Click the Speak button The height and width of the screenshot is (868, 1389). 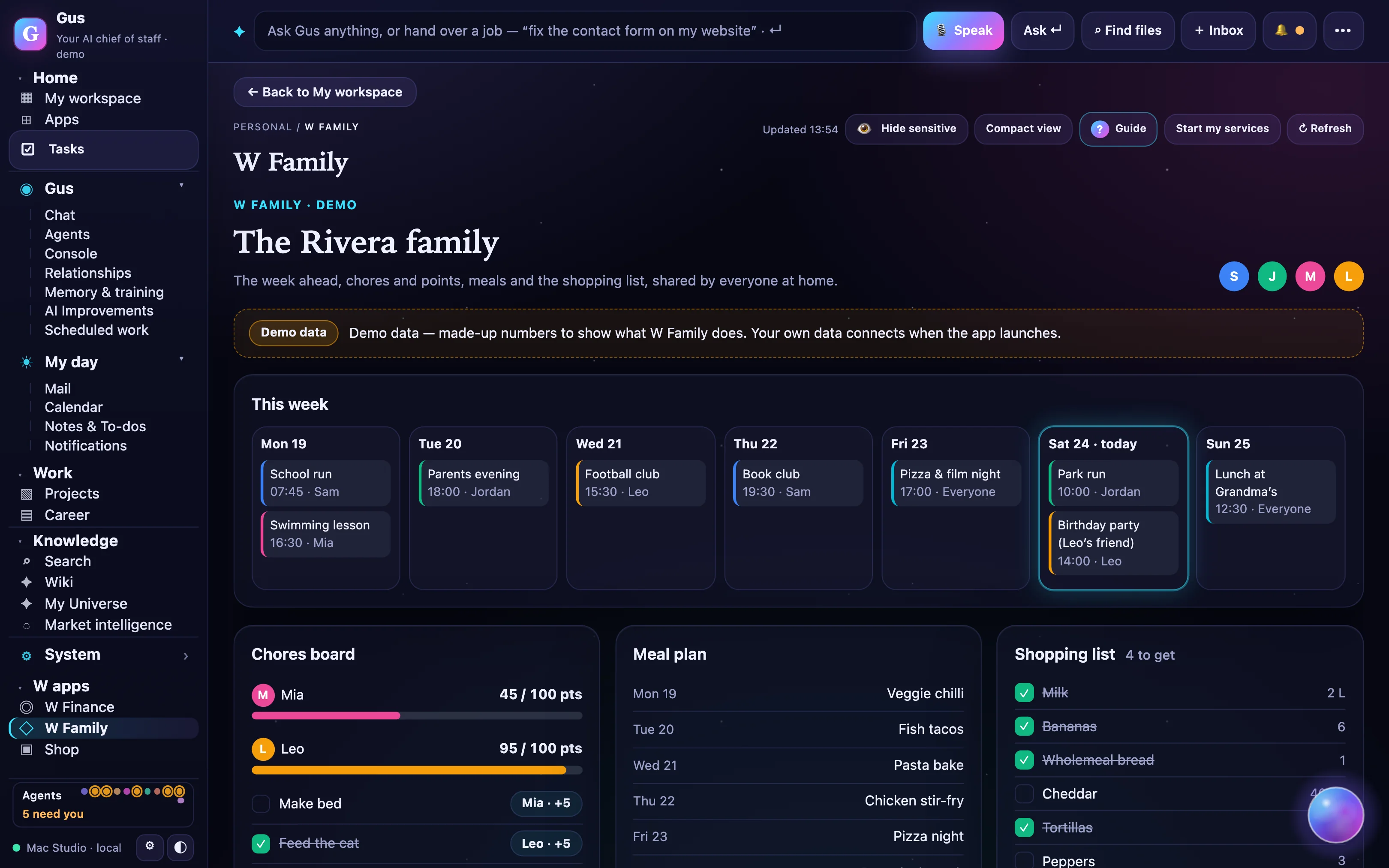(x=963, y=30)
